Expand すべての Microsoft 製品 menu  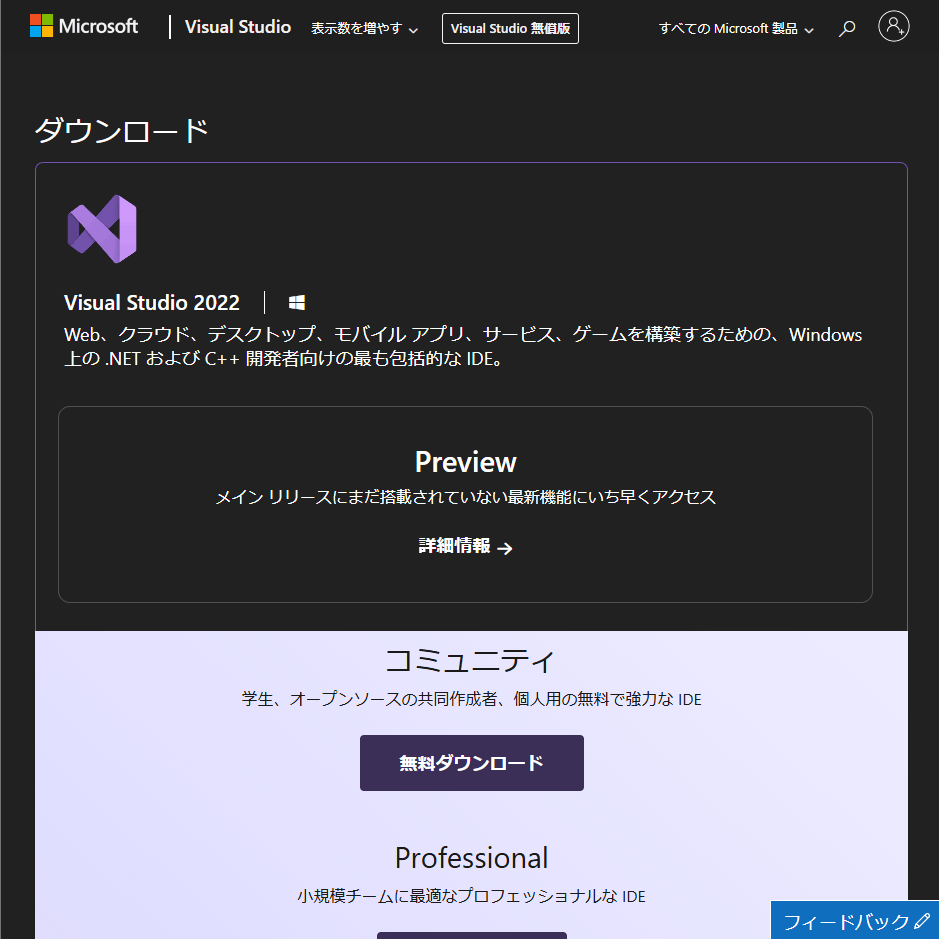coord(736,29)
